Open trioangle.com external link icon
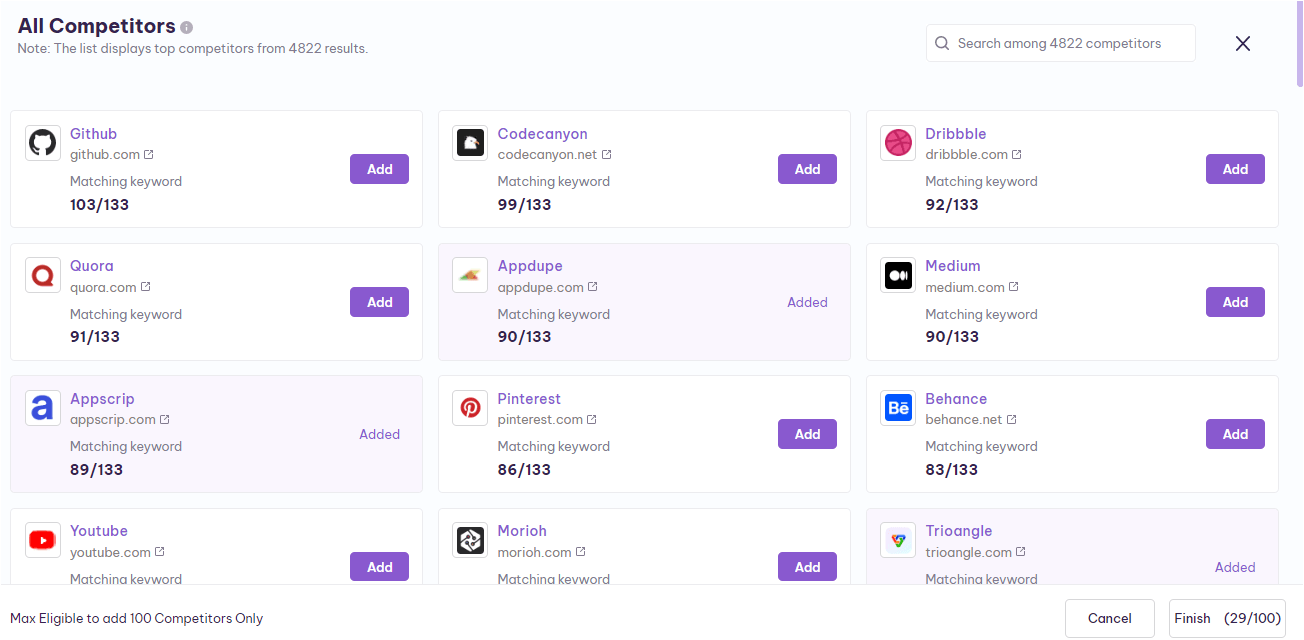 click(1021, 552)
